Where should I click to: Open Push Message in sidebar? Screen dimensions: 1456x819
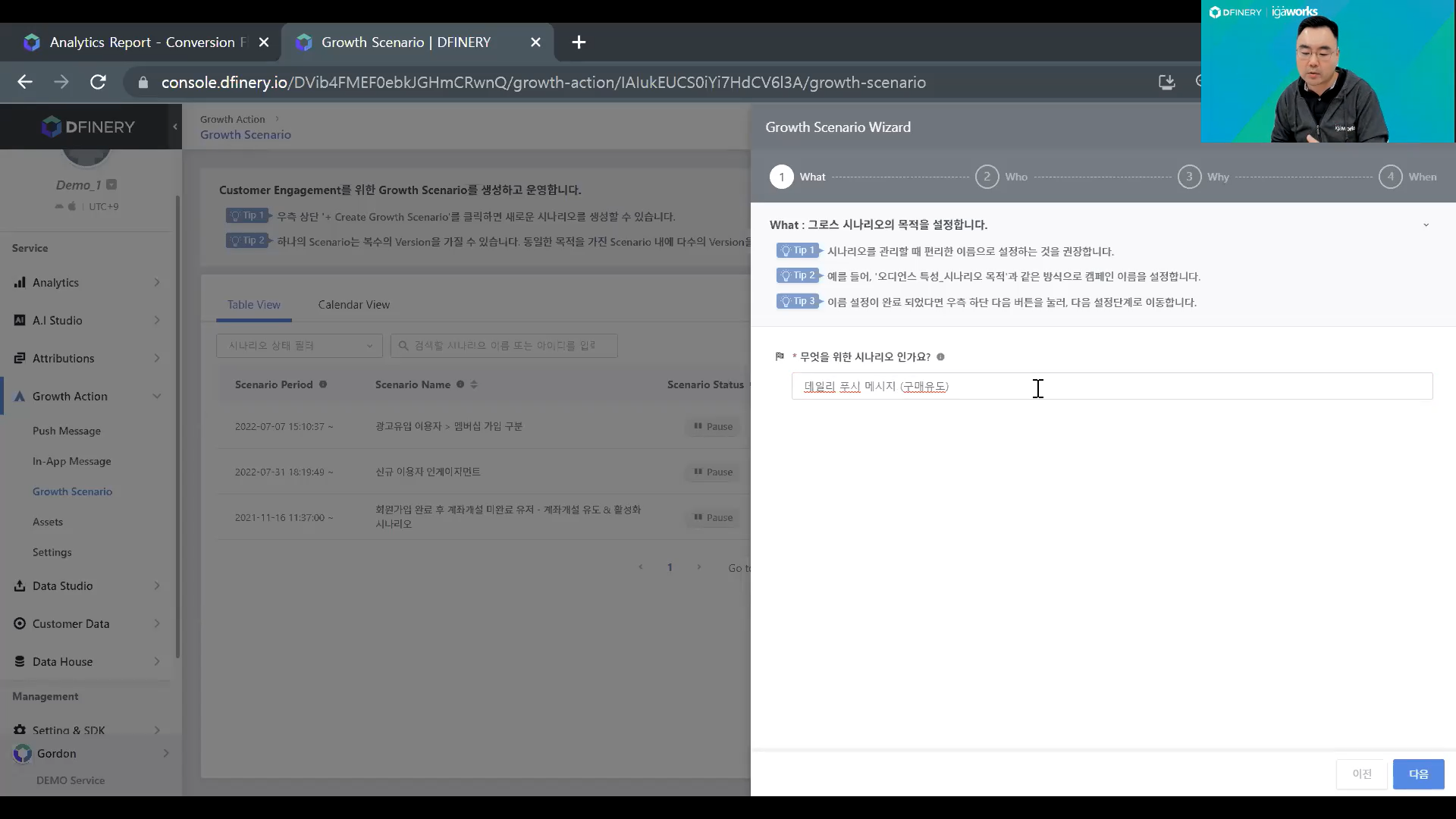67,431
